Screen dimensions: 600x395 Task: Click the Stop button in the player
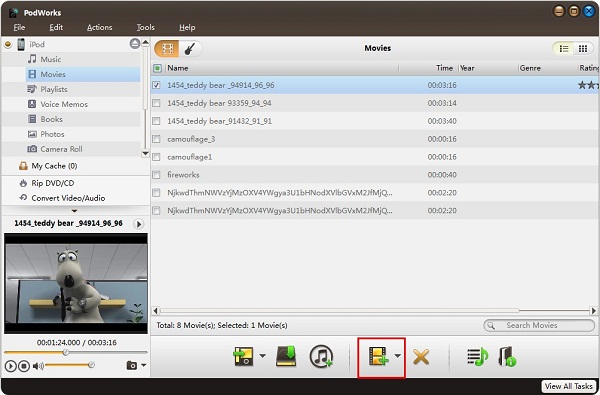(x=24, y=366)
